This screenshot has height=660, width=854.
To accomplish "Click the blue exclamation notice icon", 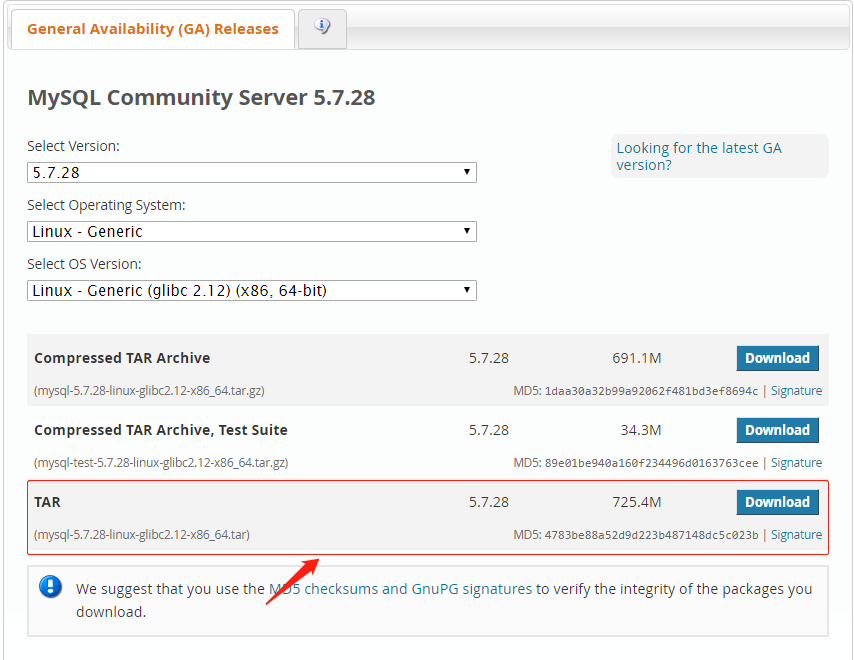I will (51, 586).
